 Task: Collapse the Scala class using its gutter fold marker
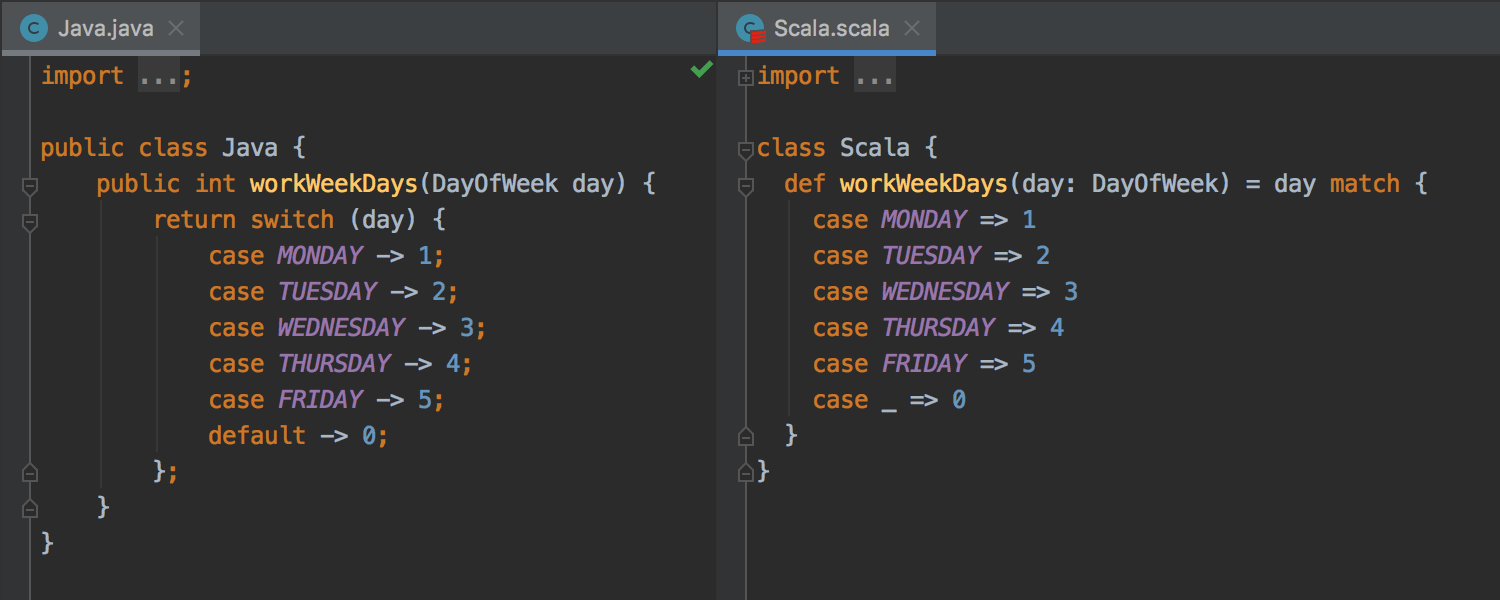pos(744,148)
